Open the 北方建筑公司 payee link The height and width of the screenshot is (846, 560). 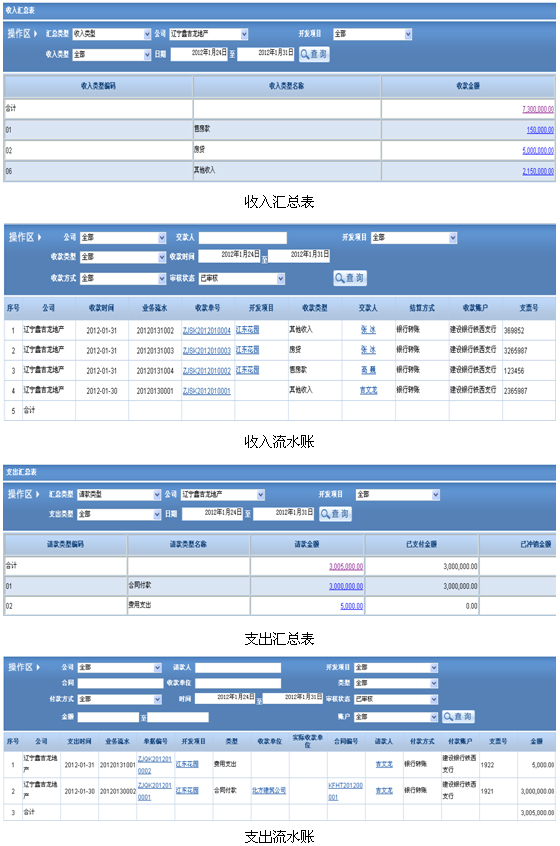coord(269,790)
